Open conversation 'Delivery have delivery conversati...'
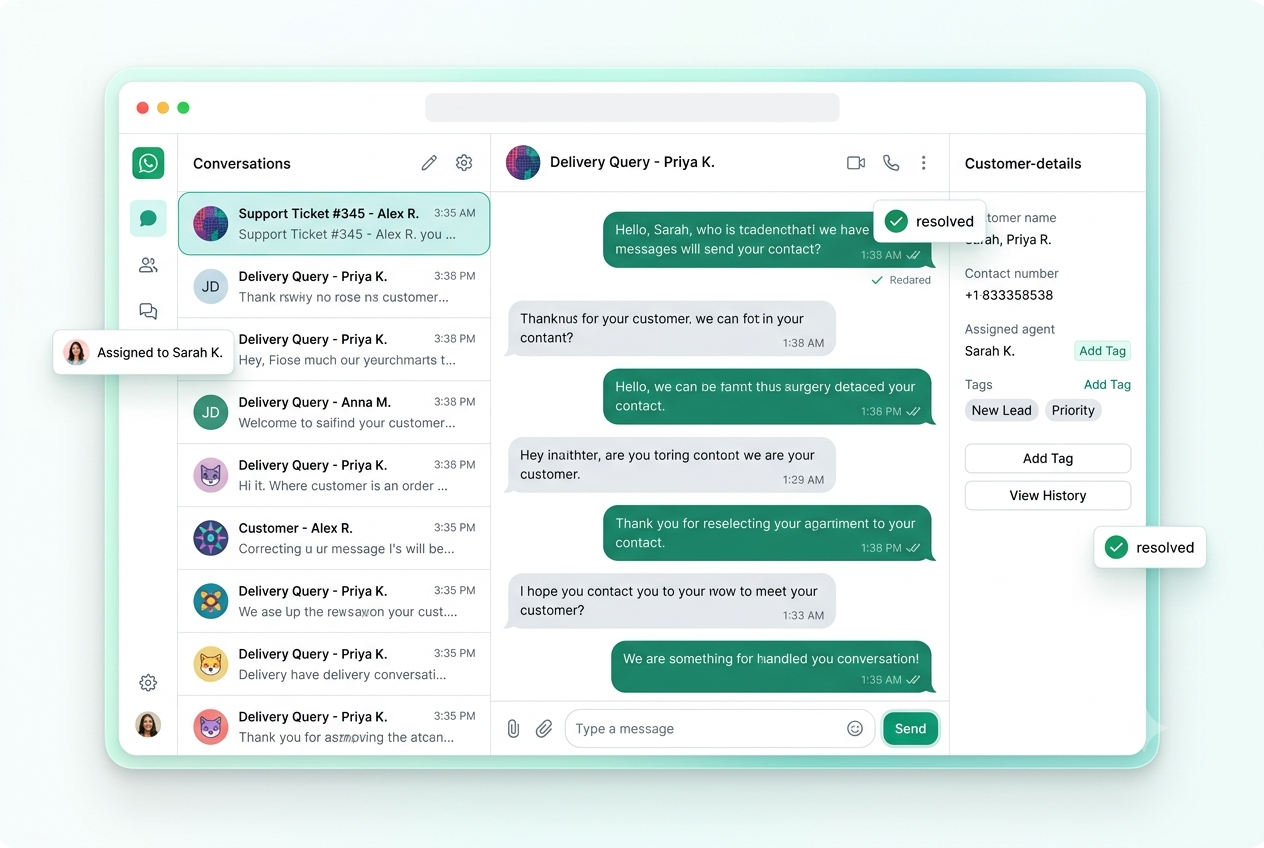This screenshot has width=1264, height=848. click(334, 665)
